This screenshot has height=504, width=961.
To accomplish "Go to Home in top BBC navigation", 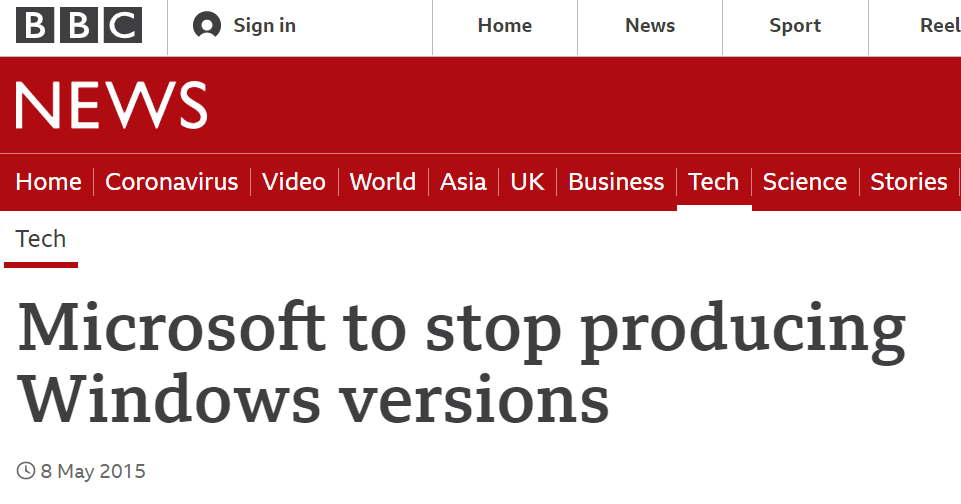I will 505,25.
